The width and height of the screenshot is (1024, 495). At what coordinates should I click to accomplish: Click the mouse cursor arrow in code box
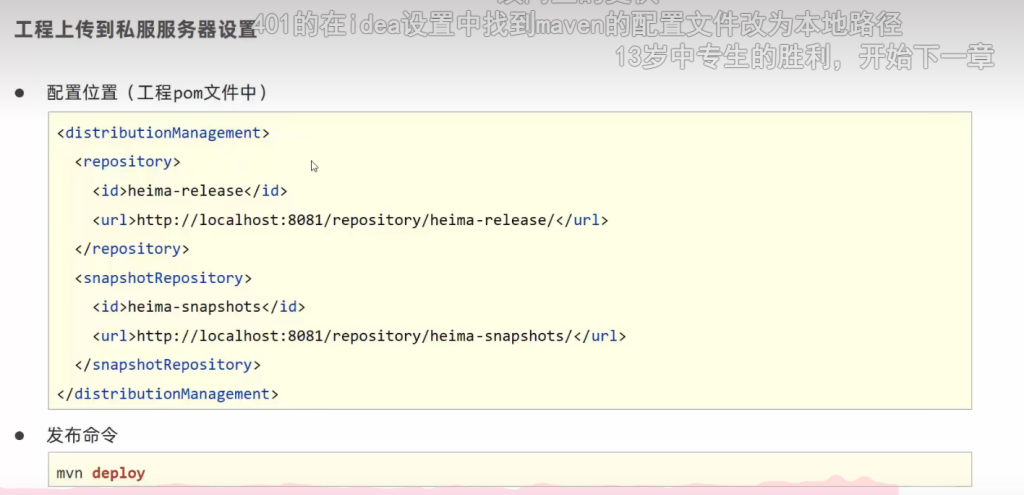click(315, 167)
